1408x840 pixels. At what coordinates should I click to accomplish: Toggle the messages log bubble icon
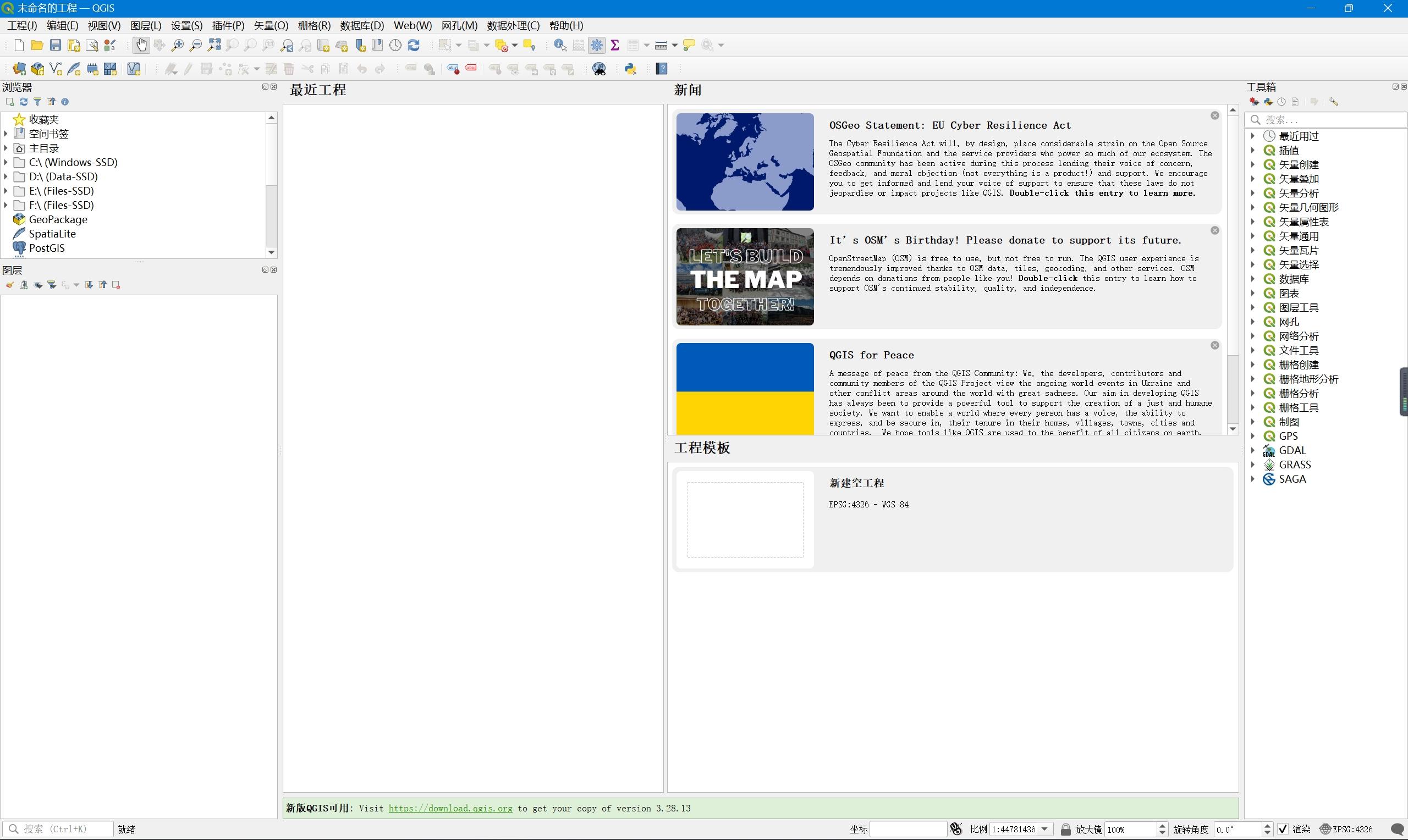1396,829
